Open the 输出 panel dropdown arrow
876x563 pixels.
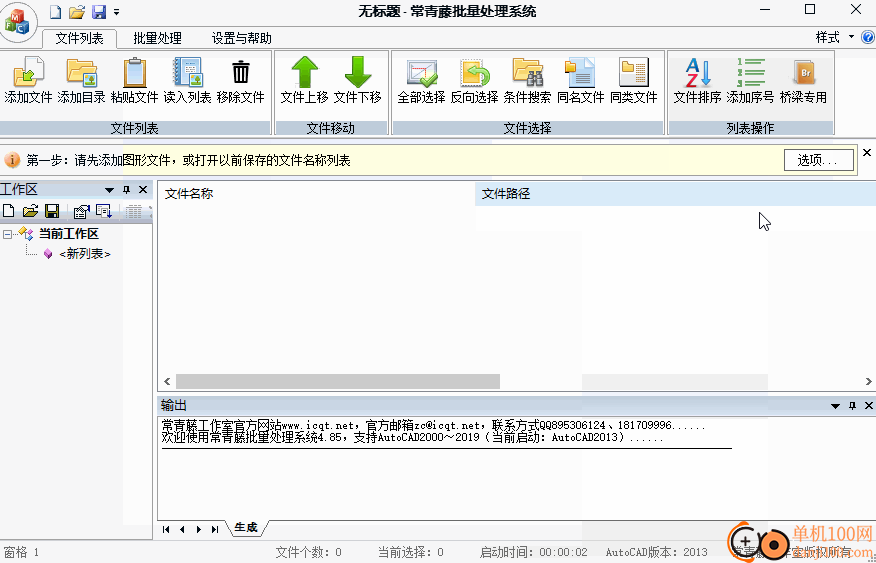pyautogui.click(x=835, y=406)
